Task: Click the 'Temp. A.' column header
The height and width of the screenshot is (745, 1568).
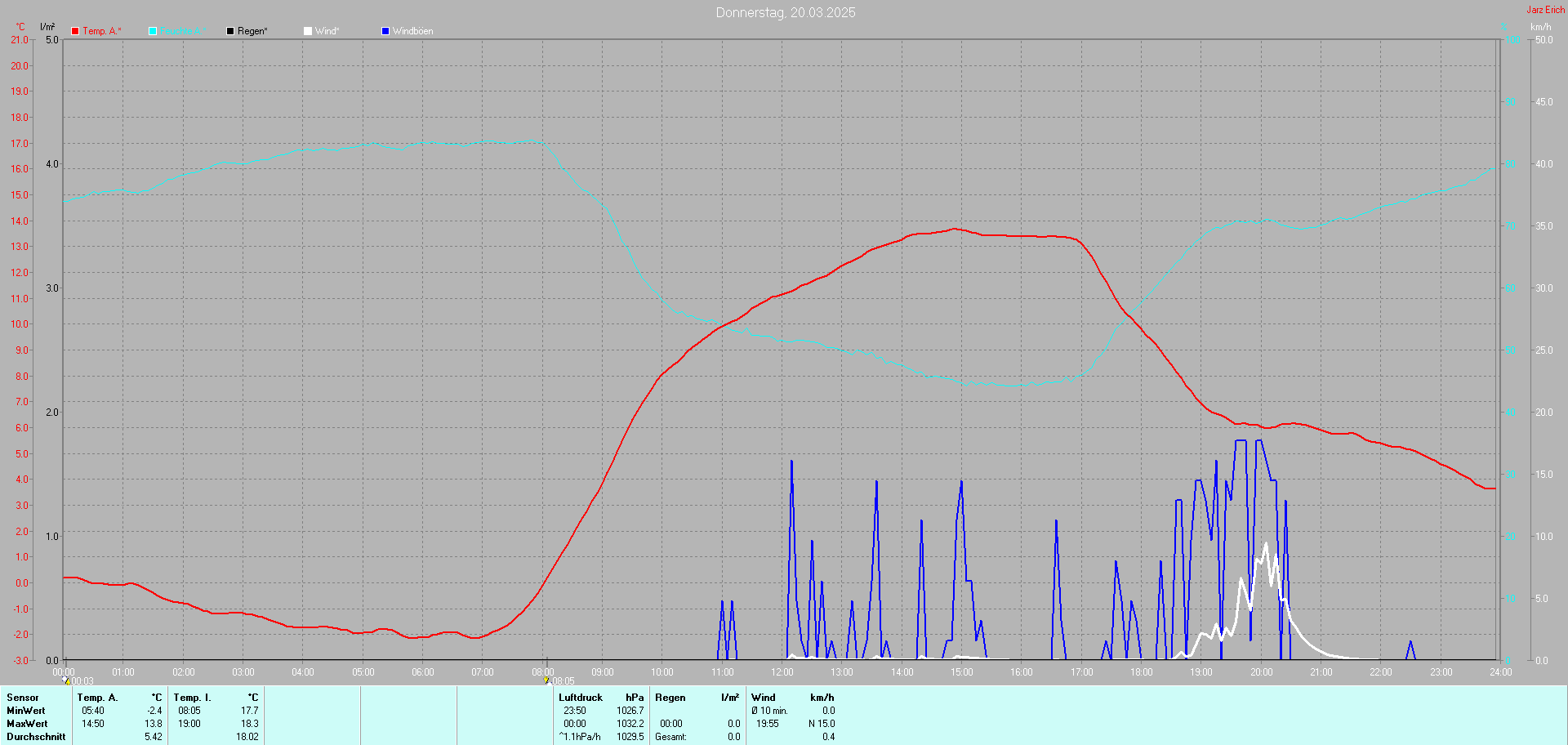Action: [97, 698]
